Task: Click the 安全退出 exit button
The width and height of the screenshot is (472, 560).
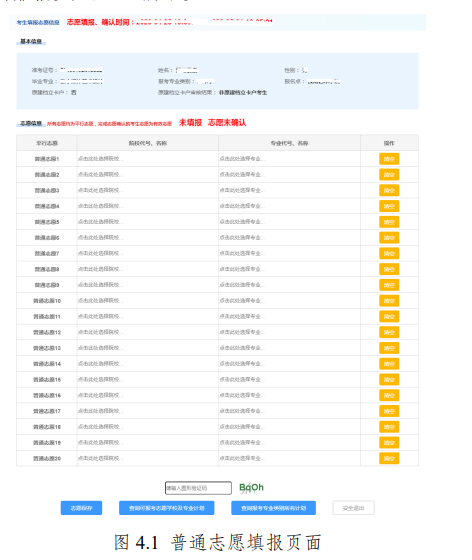Action: tap(353, 508)
